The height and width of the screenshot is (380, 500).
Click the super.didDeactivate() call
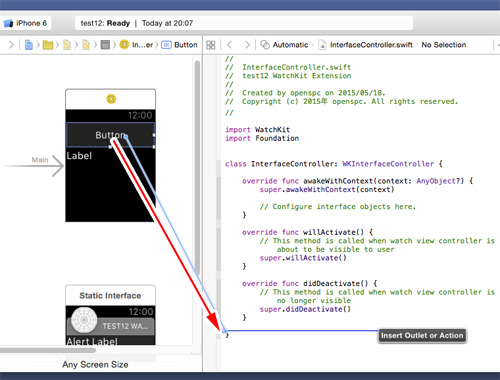305,309
